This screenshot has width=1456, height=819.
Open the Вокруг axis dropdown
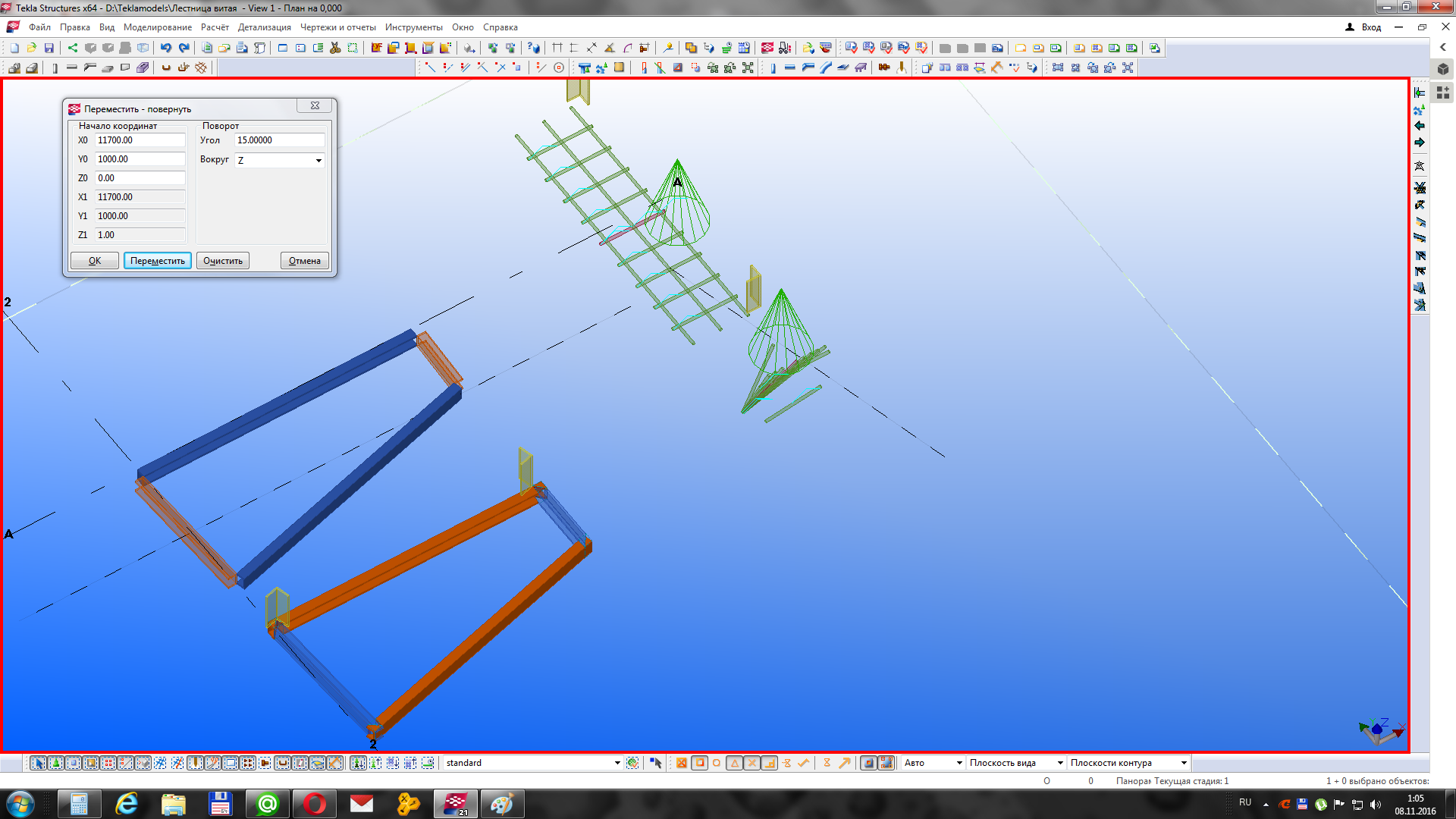pyautogui.click(x=318, y=160)
